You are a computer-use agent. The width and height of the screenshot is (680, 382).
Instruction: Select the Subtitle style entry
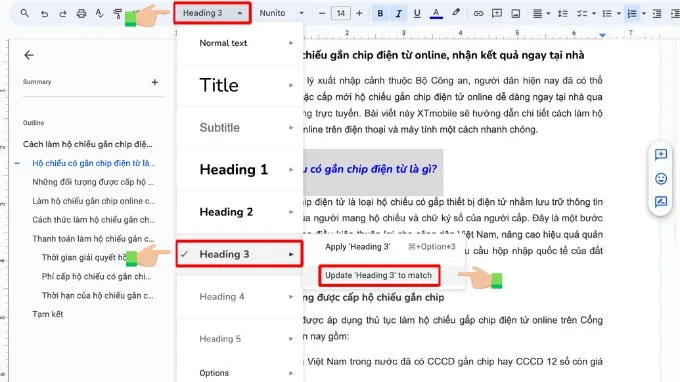tap(239, 127)
